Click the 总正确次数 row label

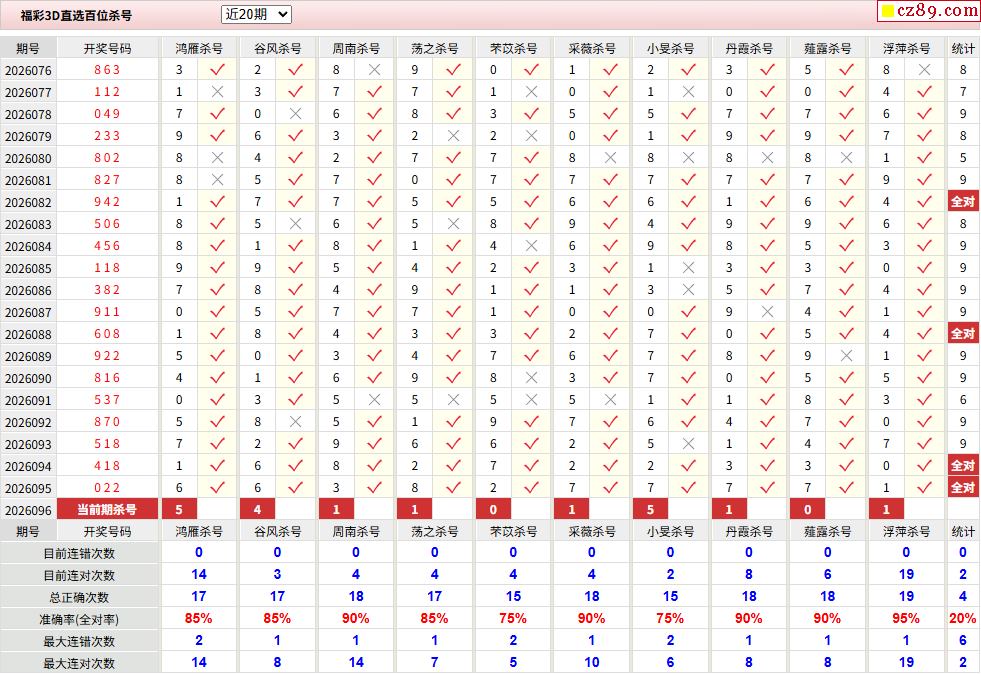tap(79, 597)
